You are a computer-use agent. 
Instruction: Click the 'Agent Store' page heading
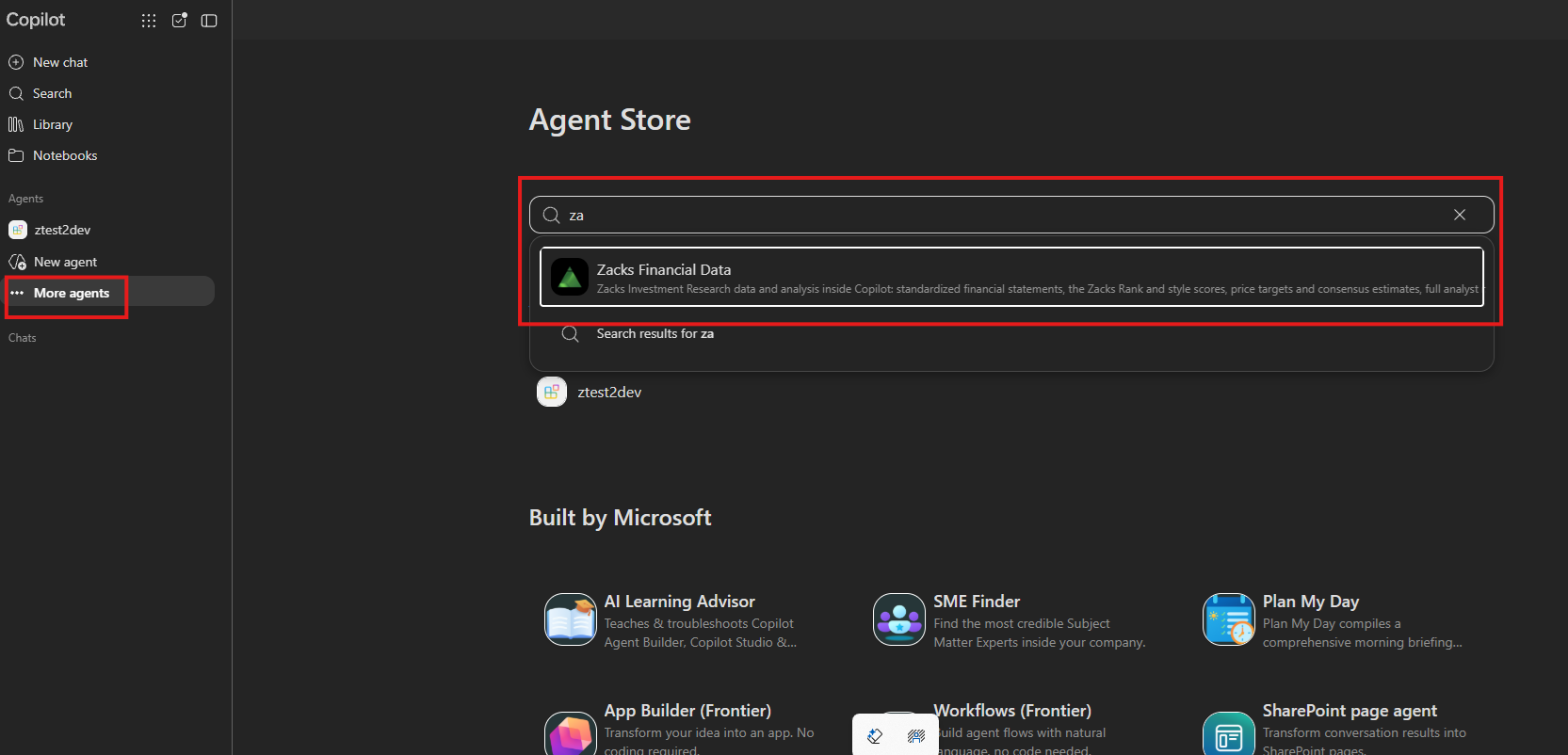click(x=610, y=120)
